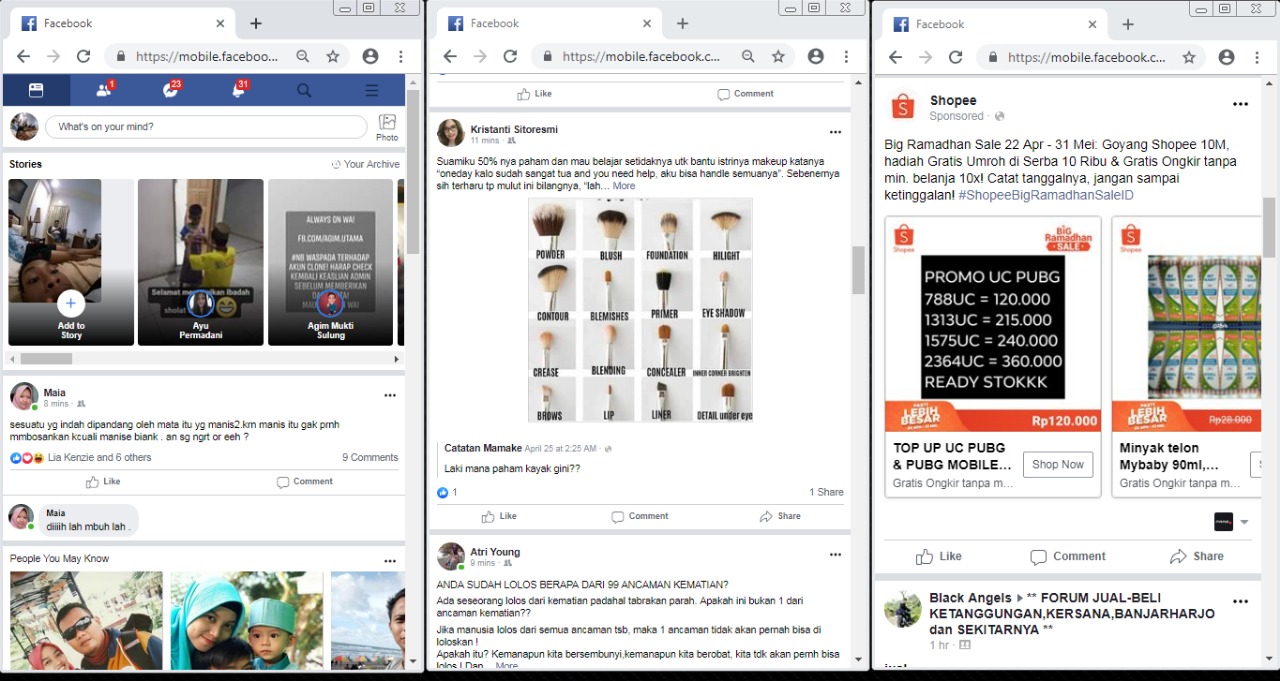Click the Photo icon beside status box

[387, 126]
